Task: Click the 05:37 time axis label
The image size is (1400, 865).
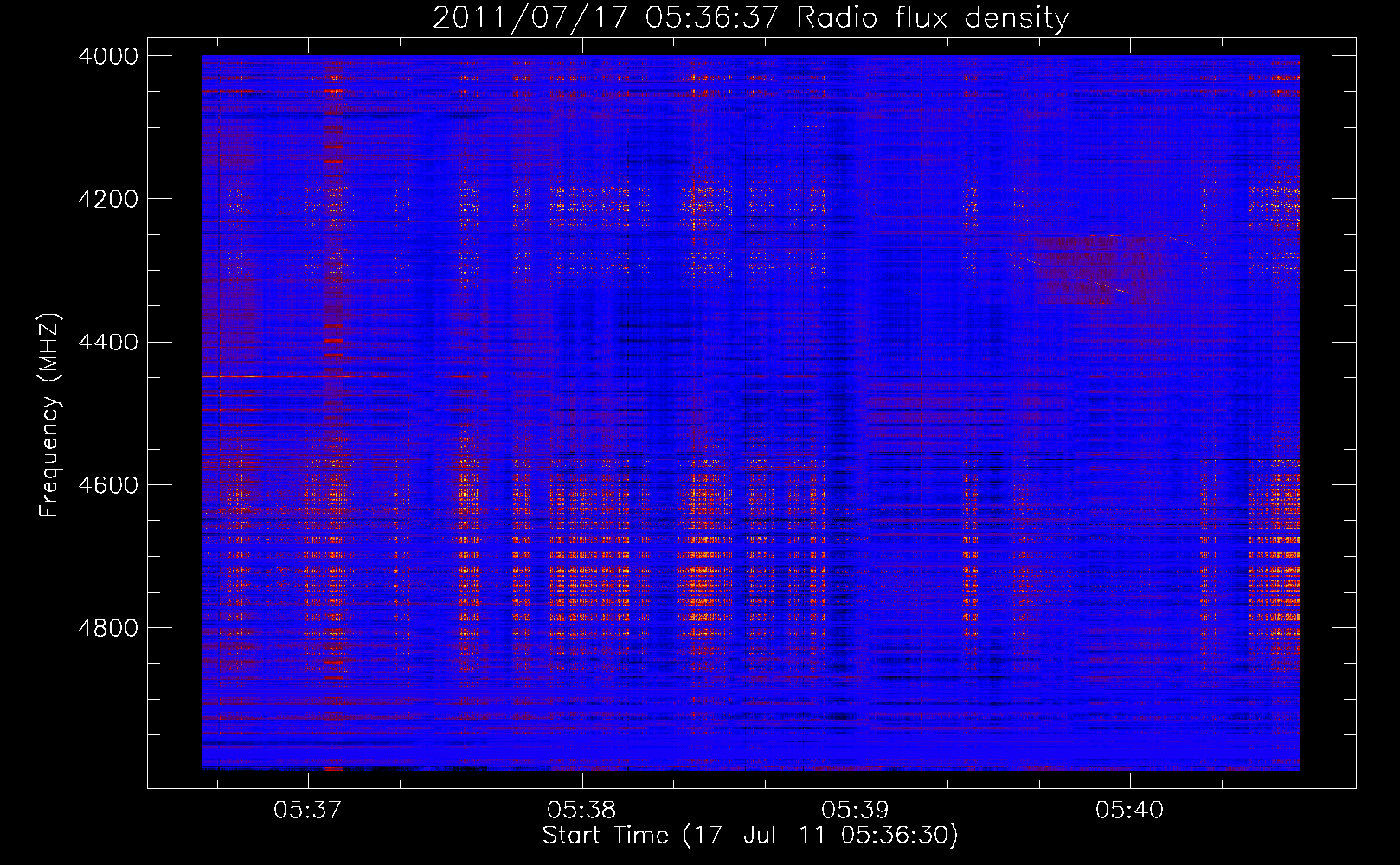Action: pyautogui.click(x=308, y=811)
